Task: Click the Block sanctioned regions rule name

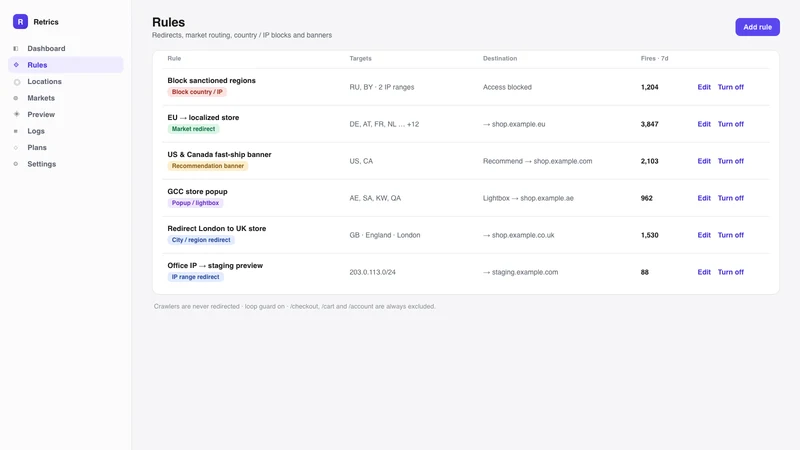Action: coord(211,81)
